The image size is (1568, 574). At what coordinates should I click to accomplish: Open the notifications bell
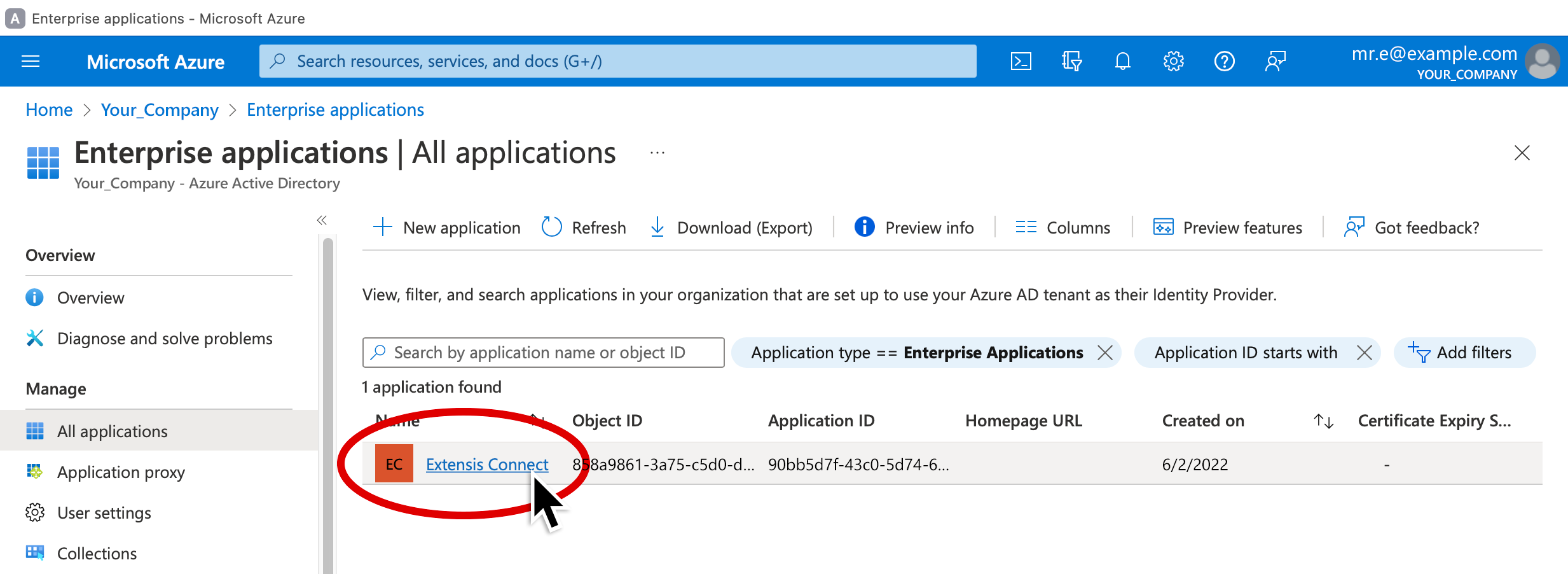click(1122, 61)
